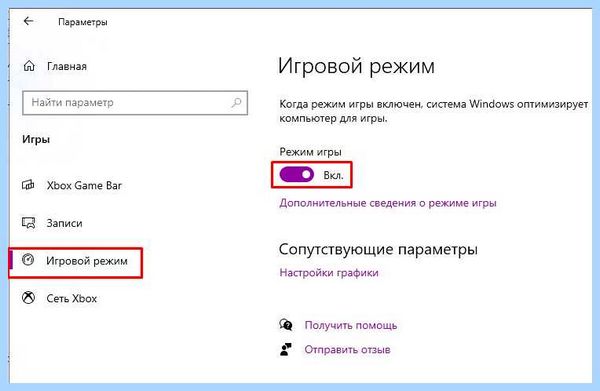This screenshot has width=600, height=391.
Task: Click the Получить помощь chat icon
Action: (x=286, y=325)
